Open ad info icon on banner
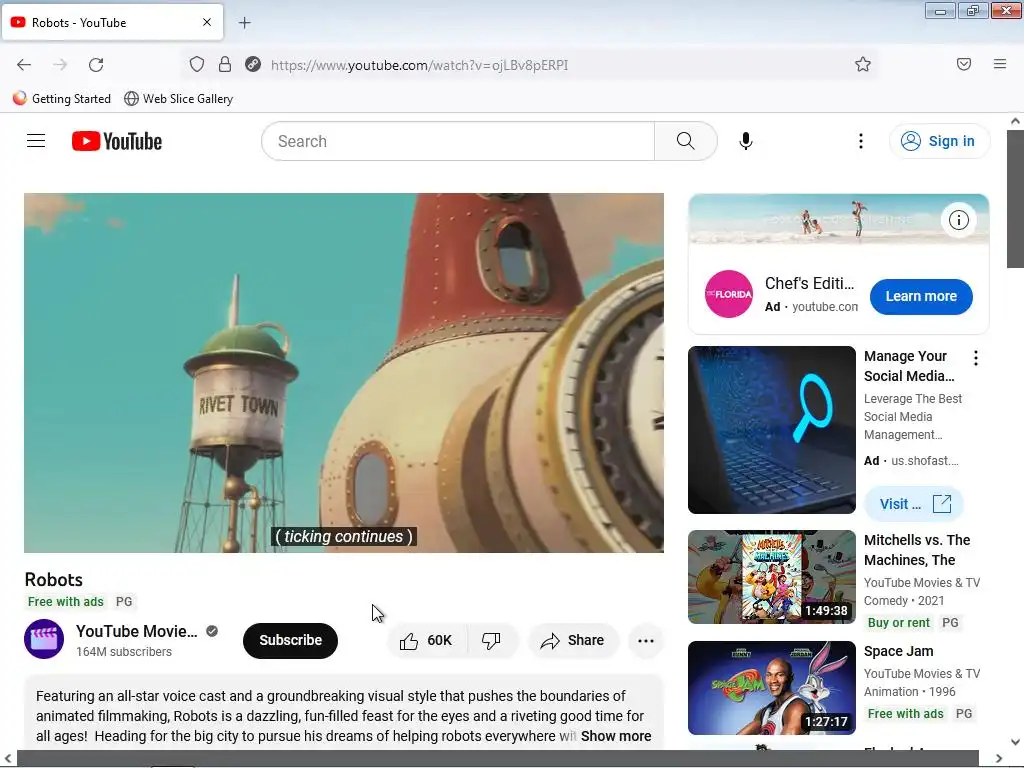The width and height of the screenshot is (1024, 768). point(959,220)
